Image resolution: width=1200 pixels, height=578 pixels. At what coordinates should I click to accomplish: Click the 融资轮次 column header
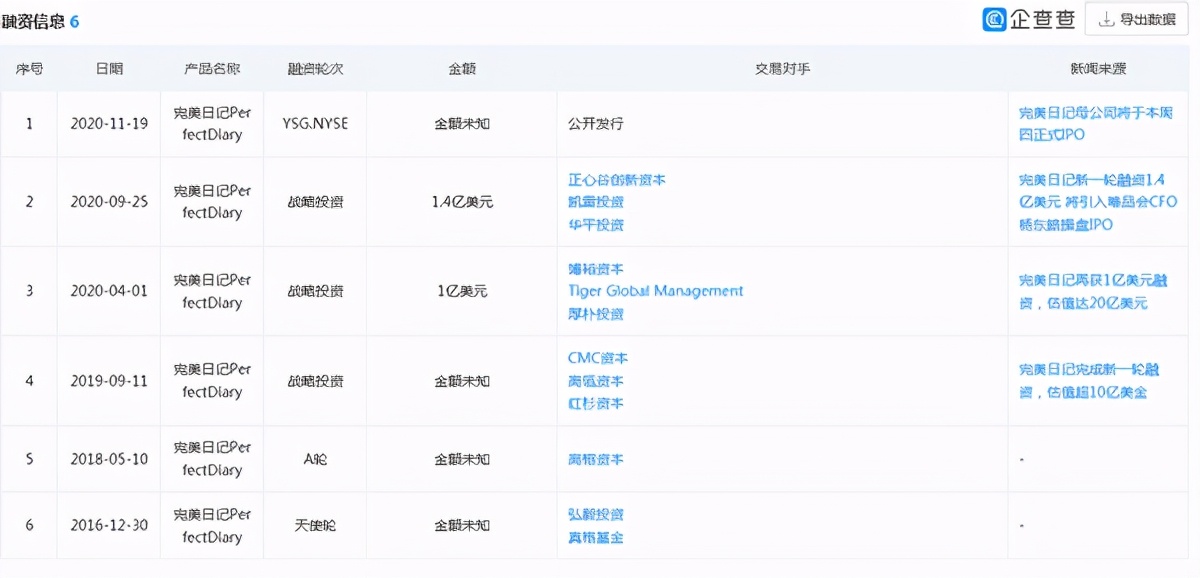click(315, 69)
